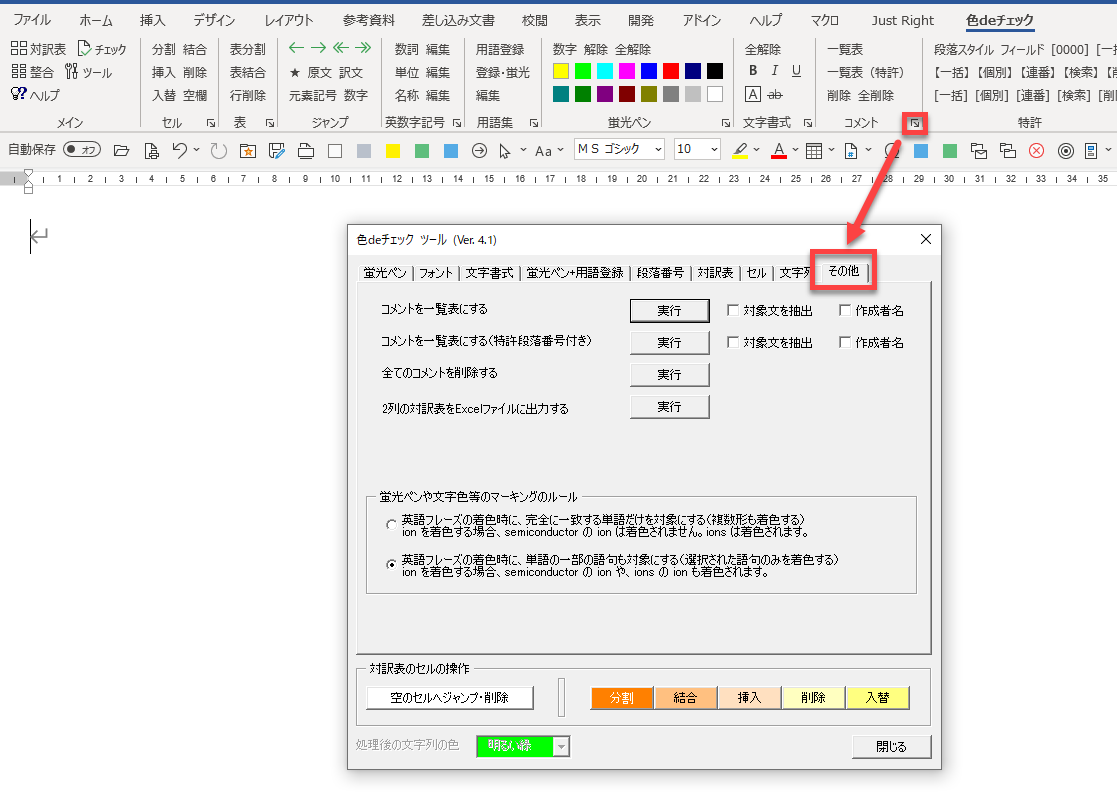Click the ヘルプ help icon
Viewport: 1117px width, 798px height.
pos(18,95)
